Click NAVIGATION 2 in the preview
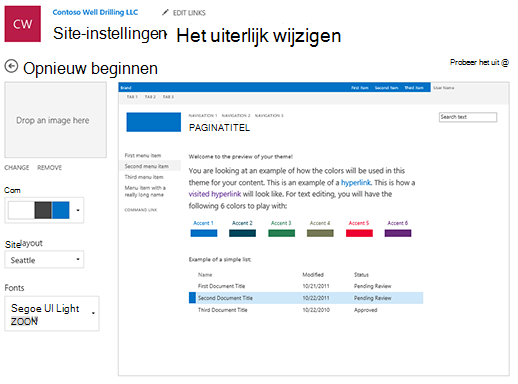The image size is (518, 384). point(236,116)
